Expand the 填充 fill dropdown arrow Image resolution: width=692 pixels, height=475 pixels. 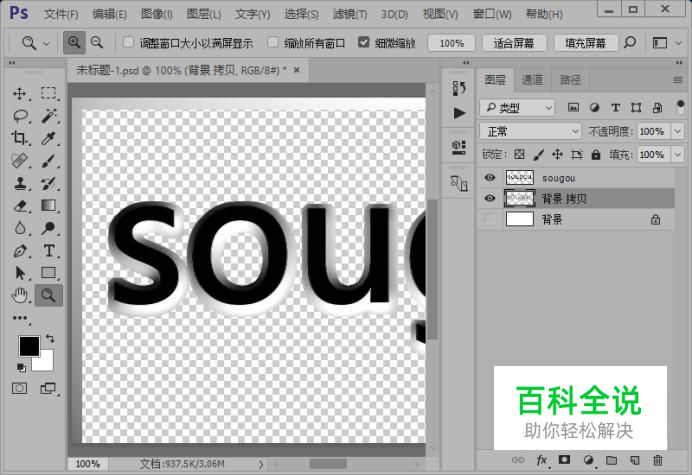[677, 155]
